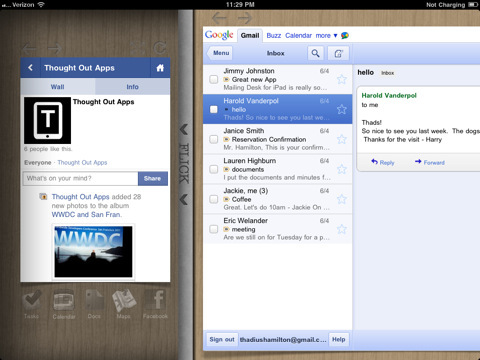Click thadiushamilton@gmail account address
480x360 pixels.
click(283, 340)
